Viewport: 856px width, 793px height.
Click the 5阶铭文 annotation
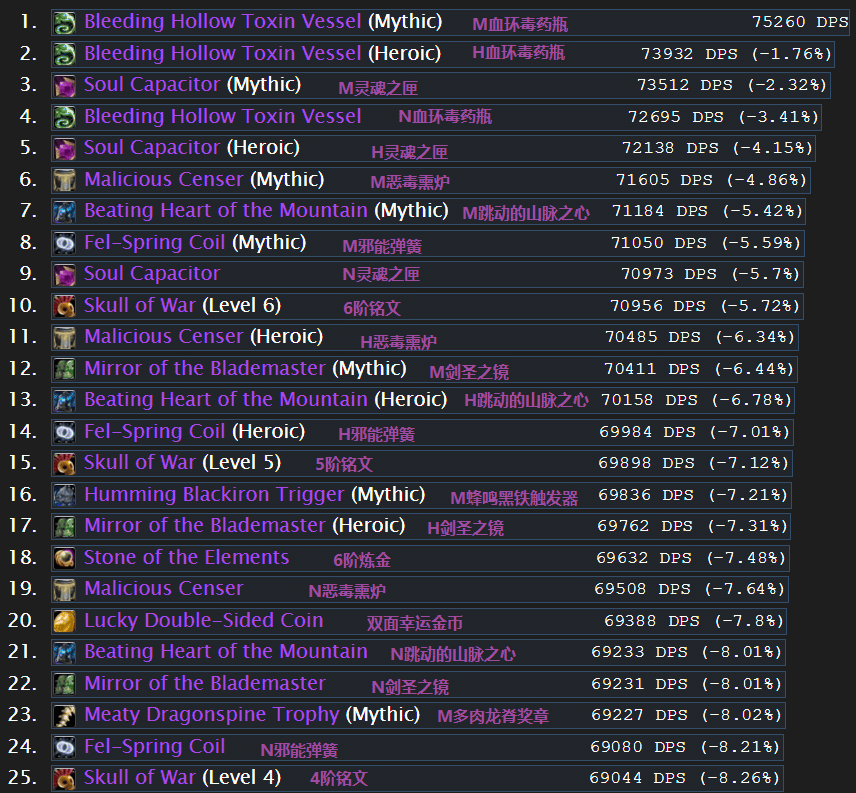pos(344,464)
